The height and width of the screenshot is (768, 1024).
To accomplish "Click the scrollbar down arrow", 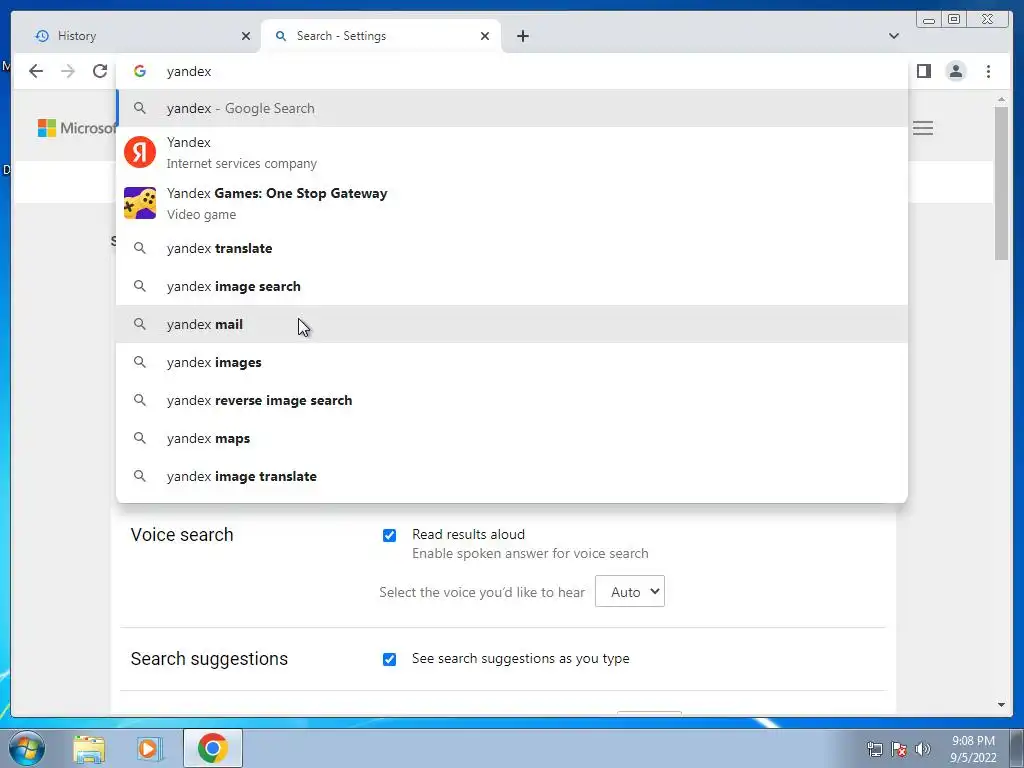I will 1002,705.
